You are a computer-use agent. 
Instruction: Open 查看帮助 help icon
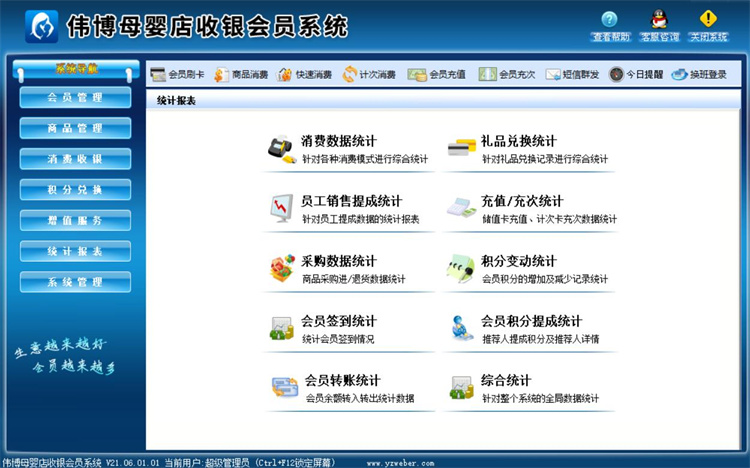coord(609,20)
